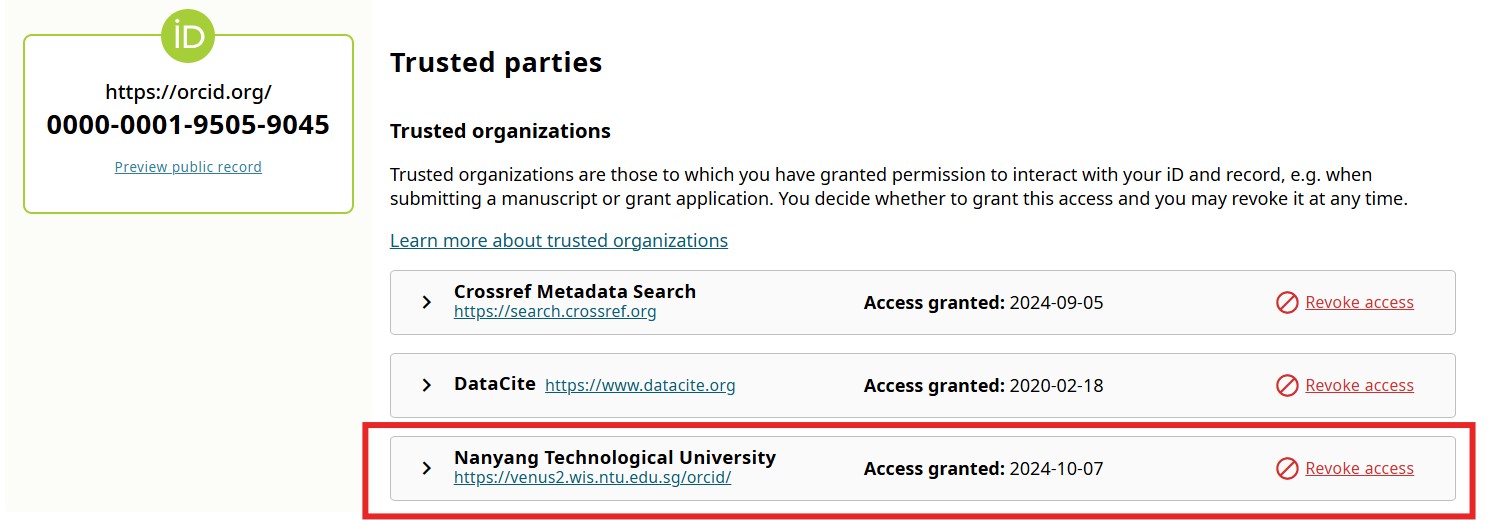Expand Crossref Metadata Search details
The width and height of the screenshot is (1507, 520).
[x=426, y=302]
